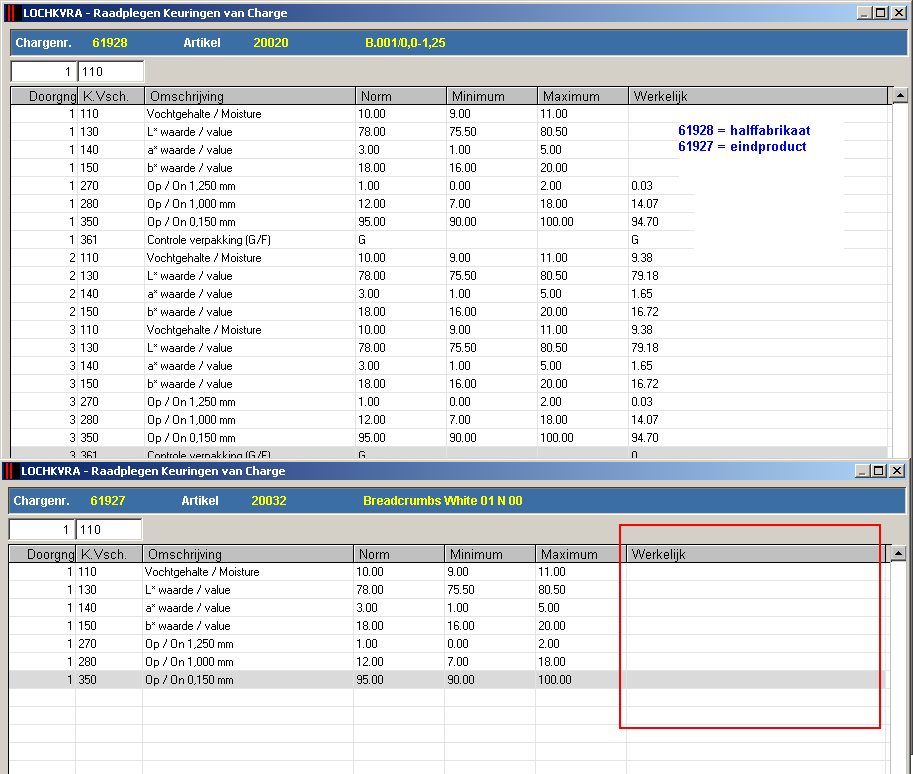This screenshot has height=774, width=913.
Task: Focus the 110 input field in charge 61928 window
Action: [111, 72]
